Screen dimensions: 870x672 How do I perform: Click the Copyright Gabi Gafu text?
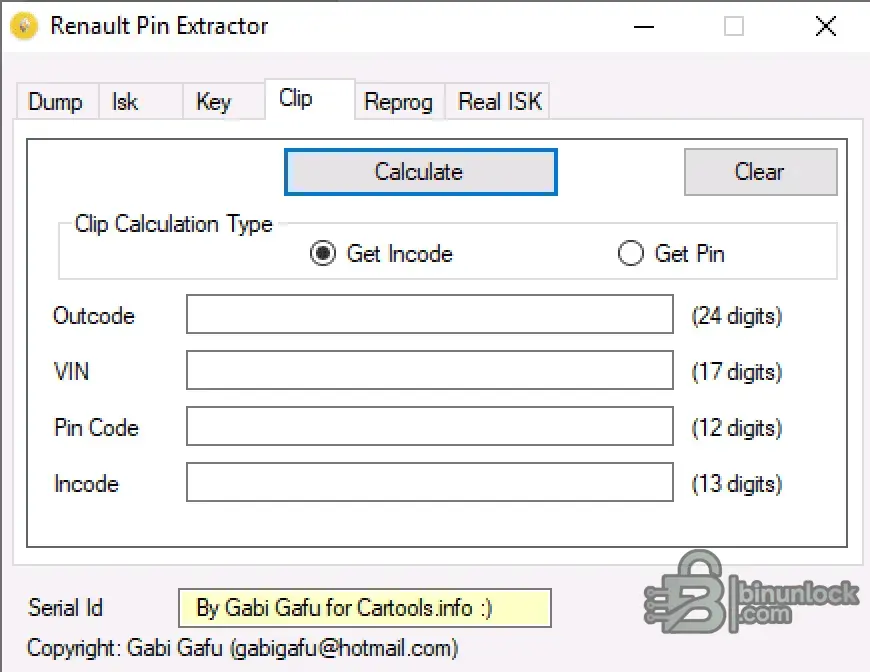pos(242,648)
